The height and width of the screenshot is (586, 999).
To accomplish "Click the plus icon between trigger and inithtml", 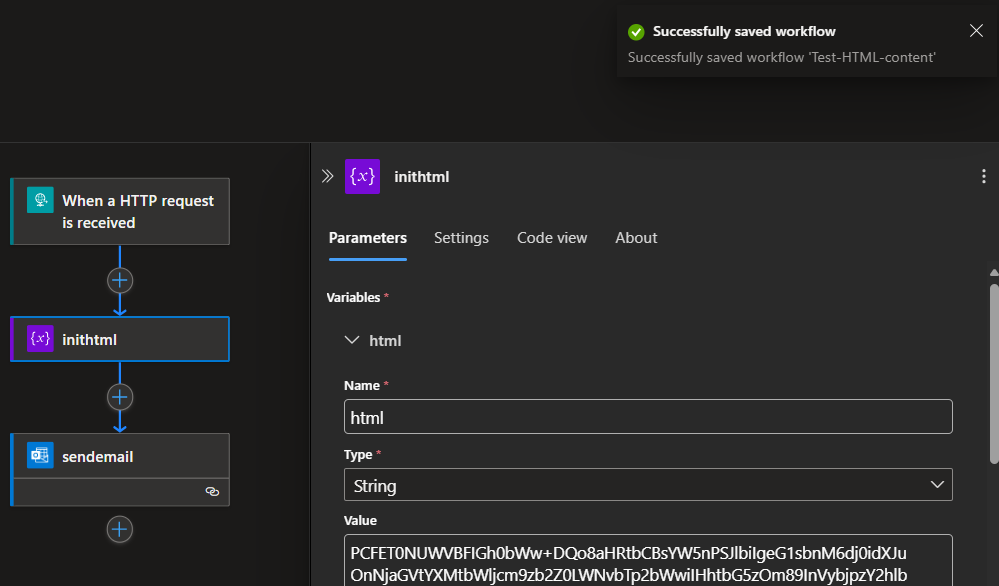I will pos(119,280).
